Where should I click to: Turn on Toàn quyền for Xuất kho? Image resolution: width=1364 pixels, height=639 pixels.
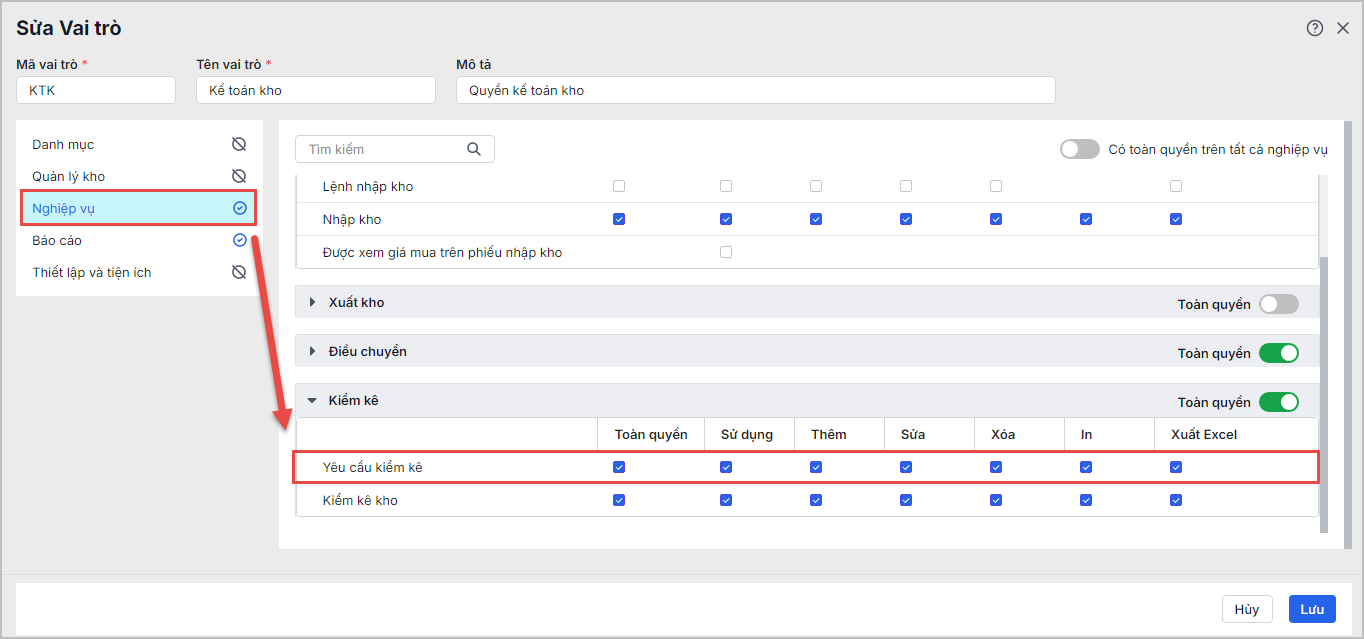(1278, 304)
